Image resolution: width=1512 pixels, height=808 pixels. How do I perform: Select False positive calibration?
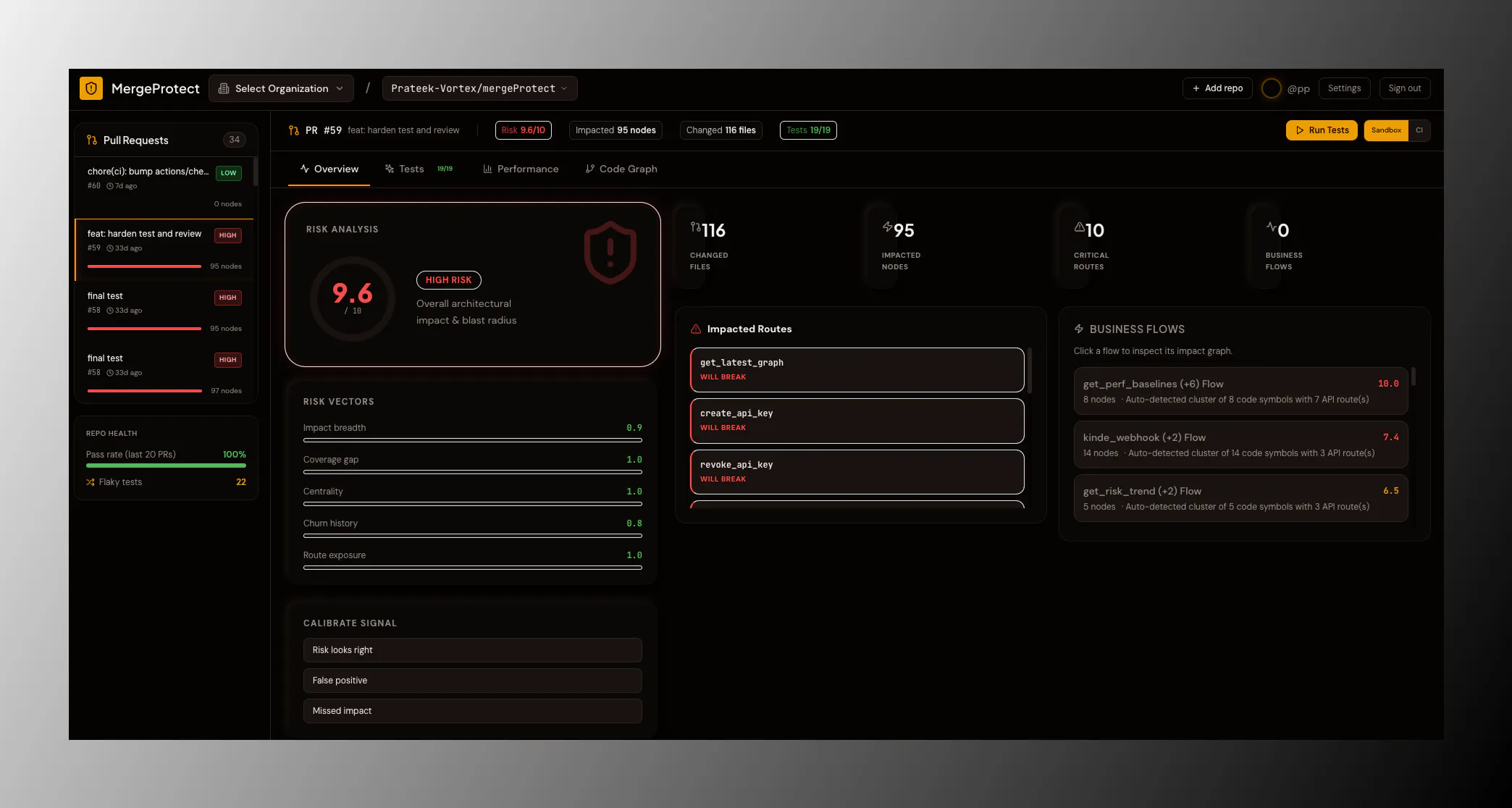coord(472,681)
